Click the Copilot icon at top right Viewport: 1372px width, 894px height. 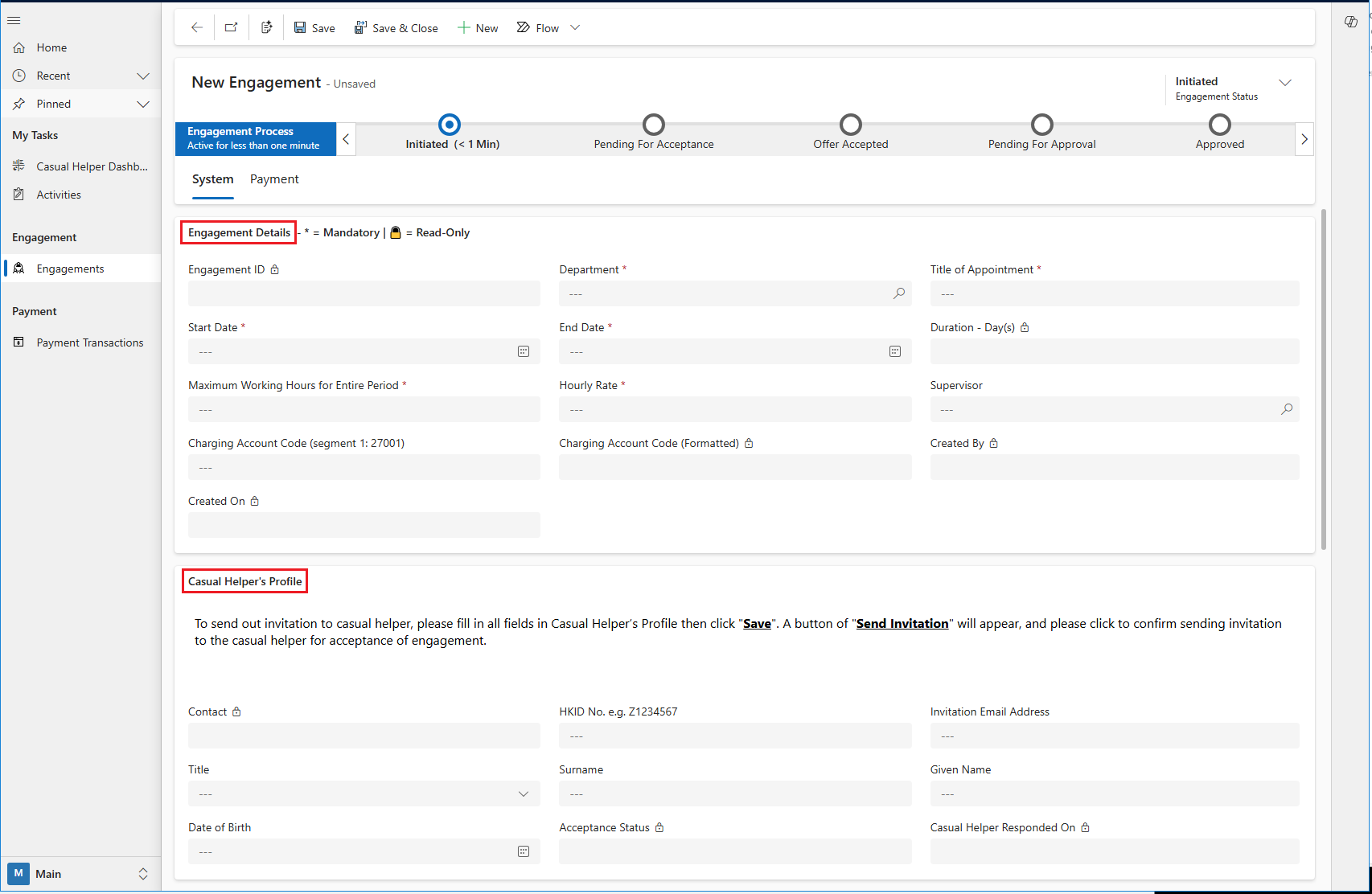(1351, 22)
